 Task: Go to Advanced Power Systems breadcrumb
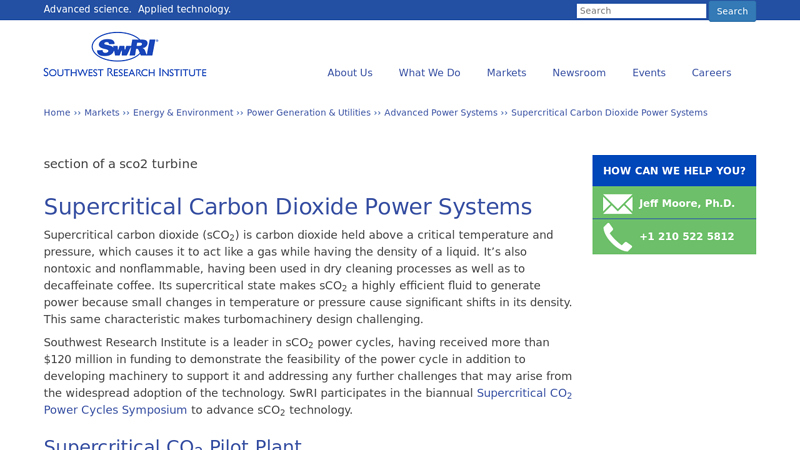coord(441,112)
